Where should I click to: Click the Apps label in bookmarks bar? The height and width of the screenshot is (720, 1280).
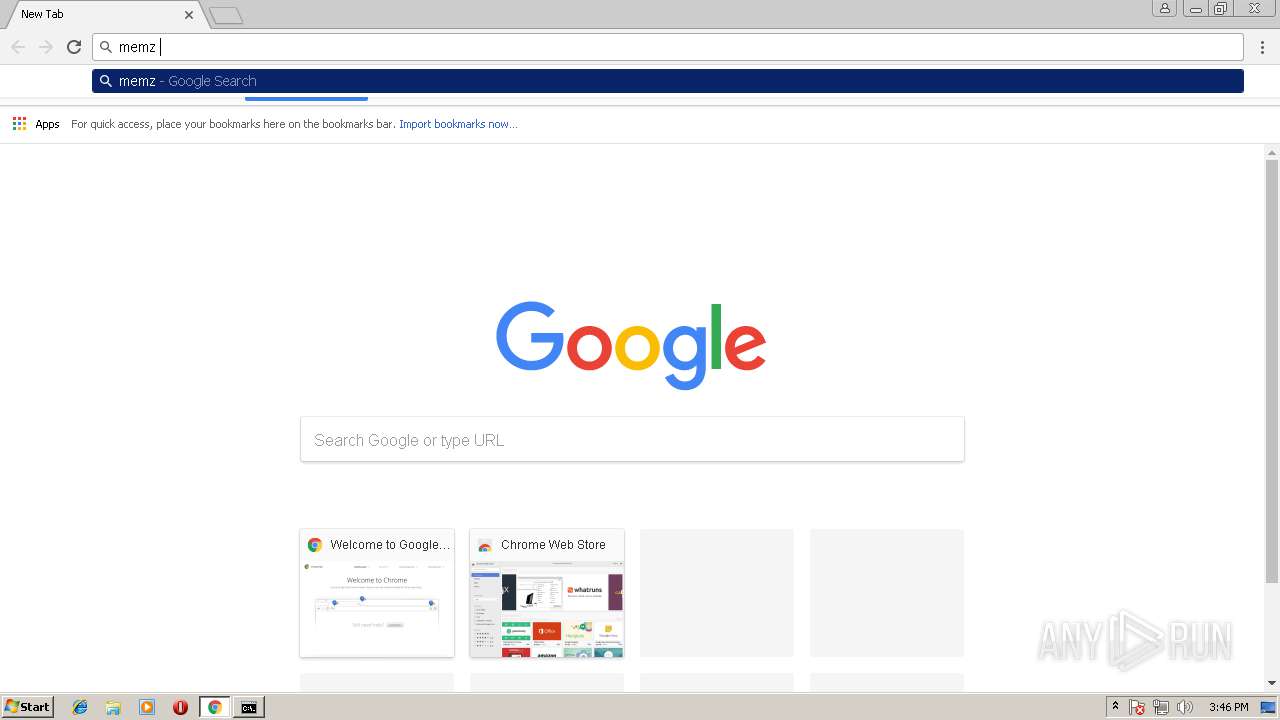[x=48, y=124]
